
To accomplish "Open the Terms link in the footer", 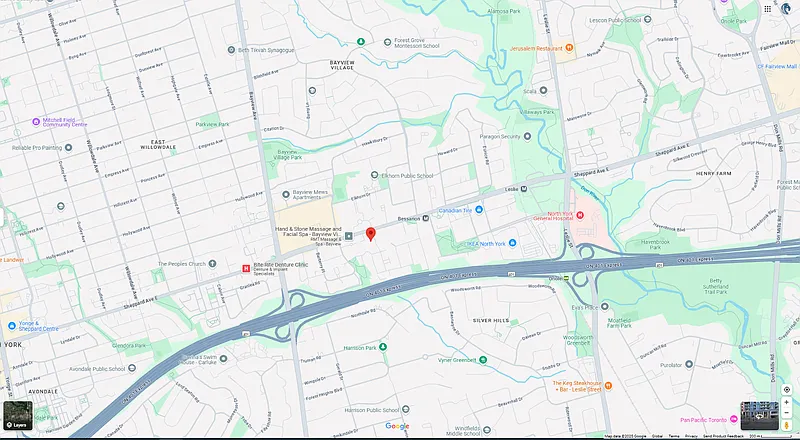I will pyautogui.click(x=674, y=436).
